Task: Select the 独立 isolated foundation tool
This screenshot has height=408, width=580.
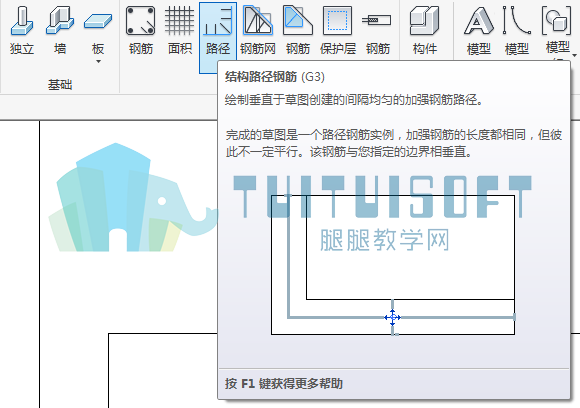Action: point(22,30)
